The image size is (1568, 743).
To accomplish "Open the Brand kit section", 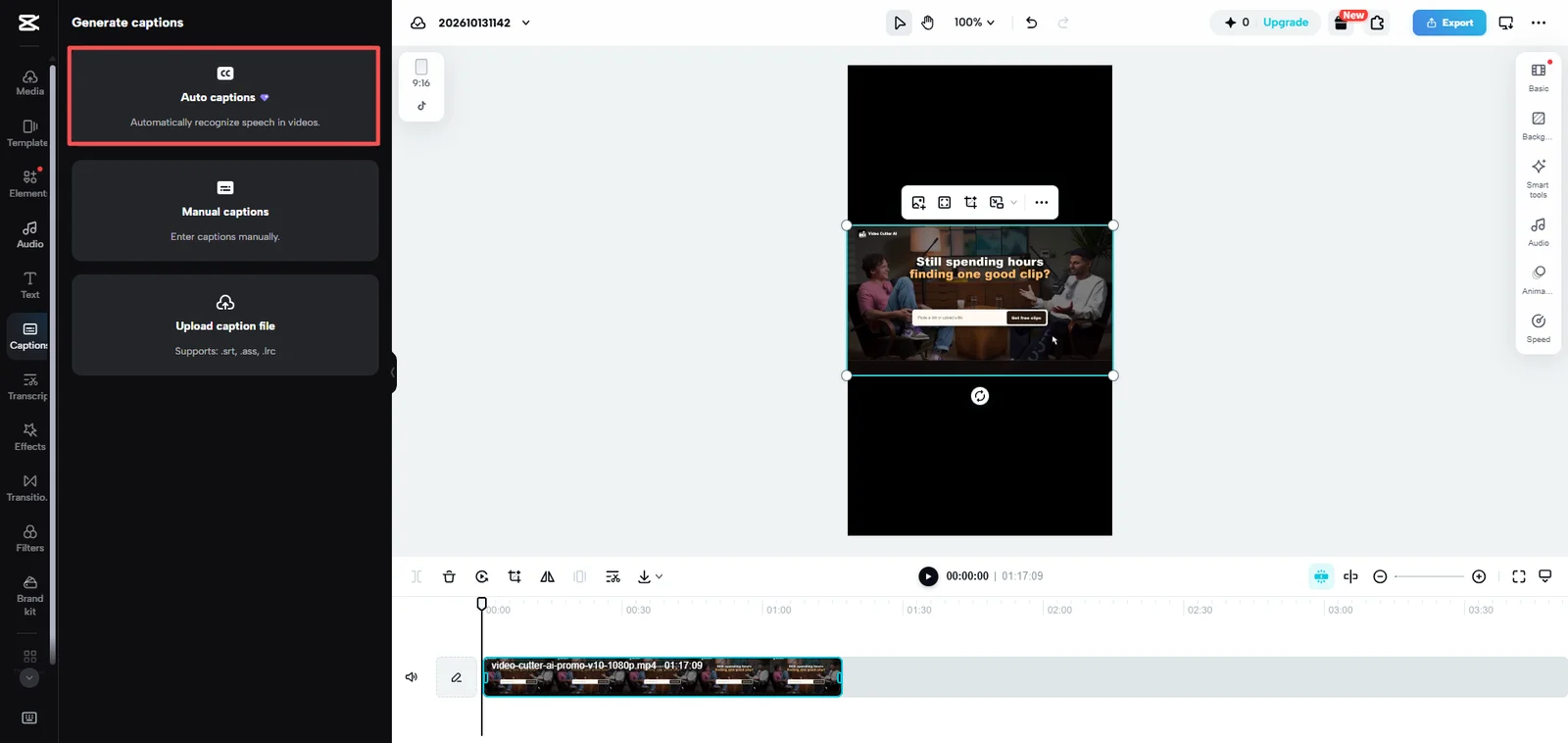I will (x=29, y=596).
